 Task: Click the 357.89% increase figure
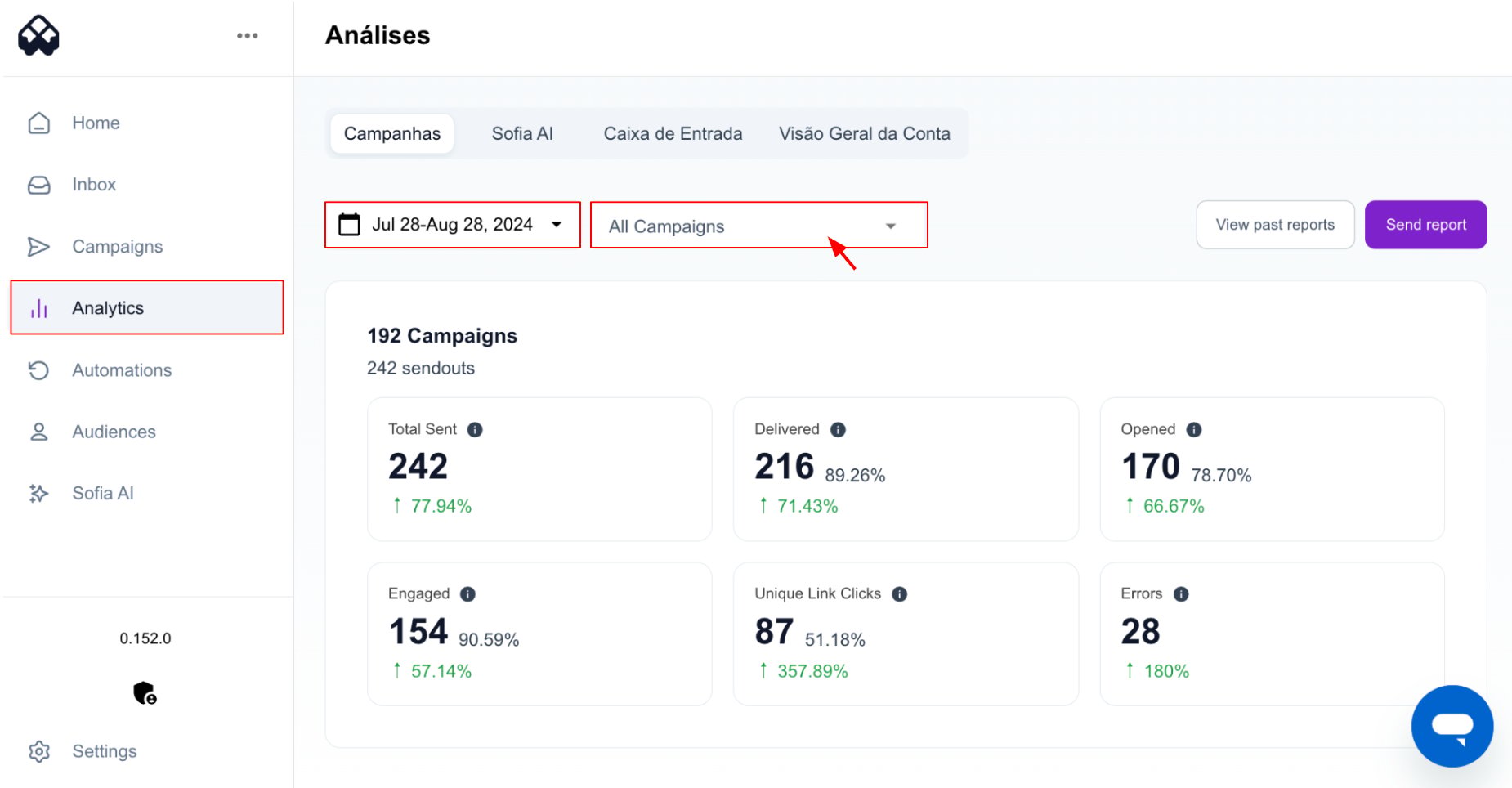[812, 671]
